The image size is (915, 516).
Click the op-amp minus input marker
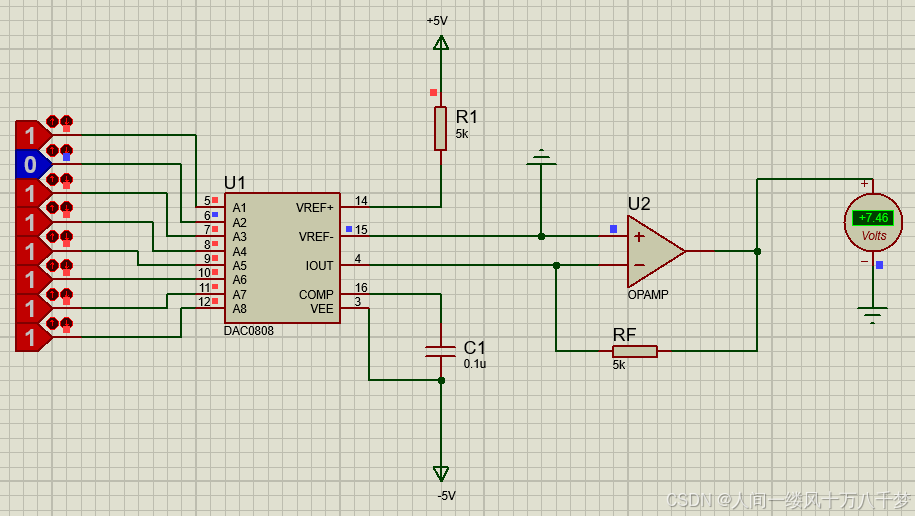(x=639, y=265)
